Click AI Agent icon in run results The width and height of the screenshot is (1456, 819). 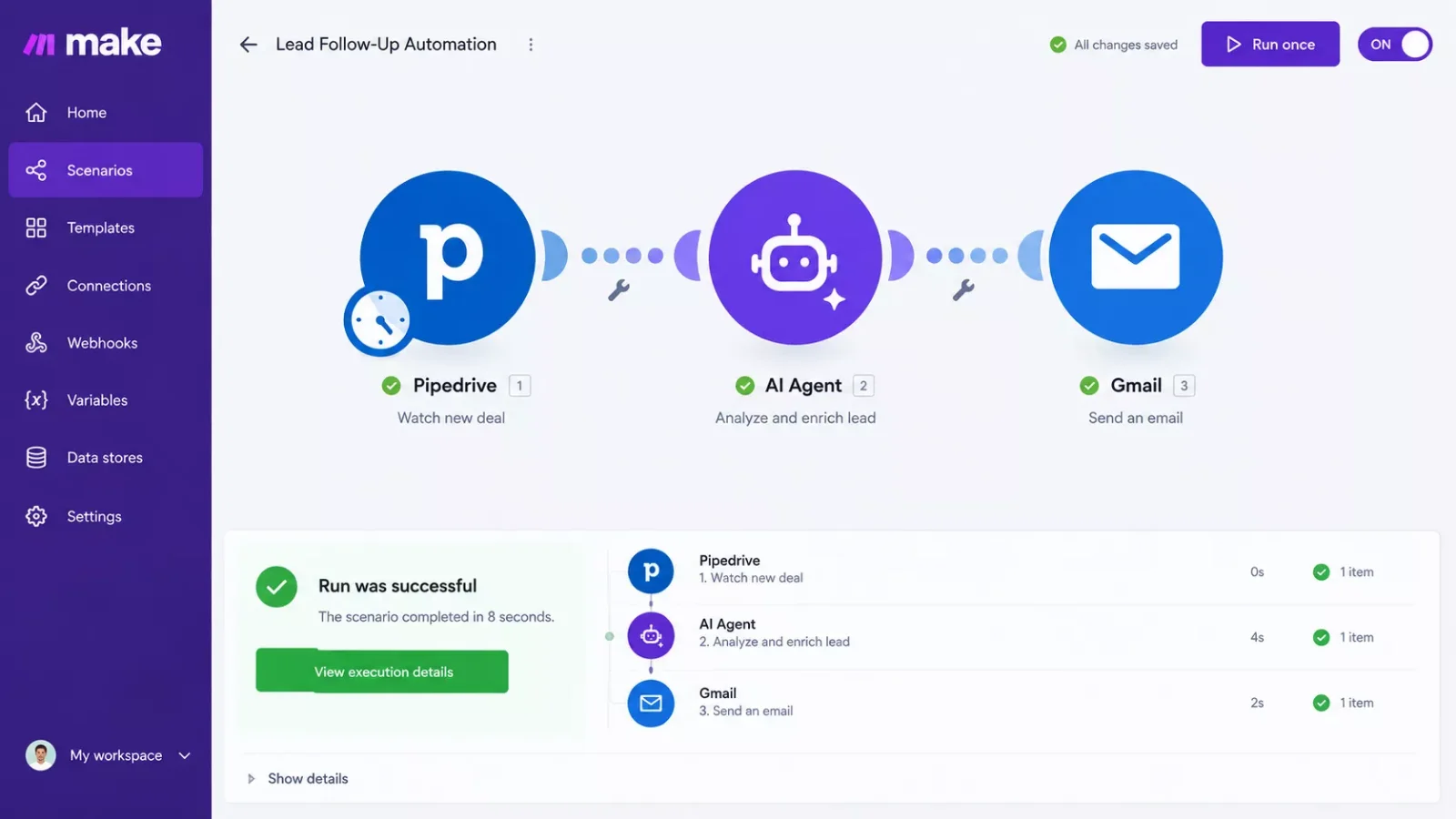coord(651,635)
